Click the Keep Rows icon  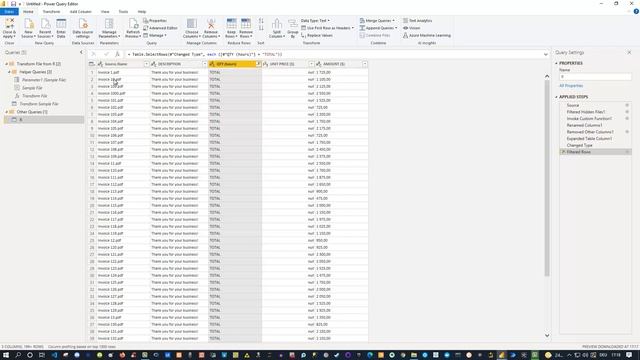231,24
